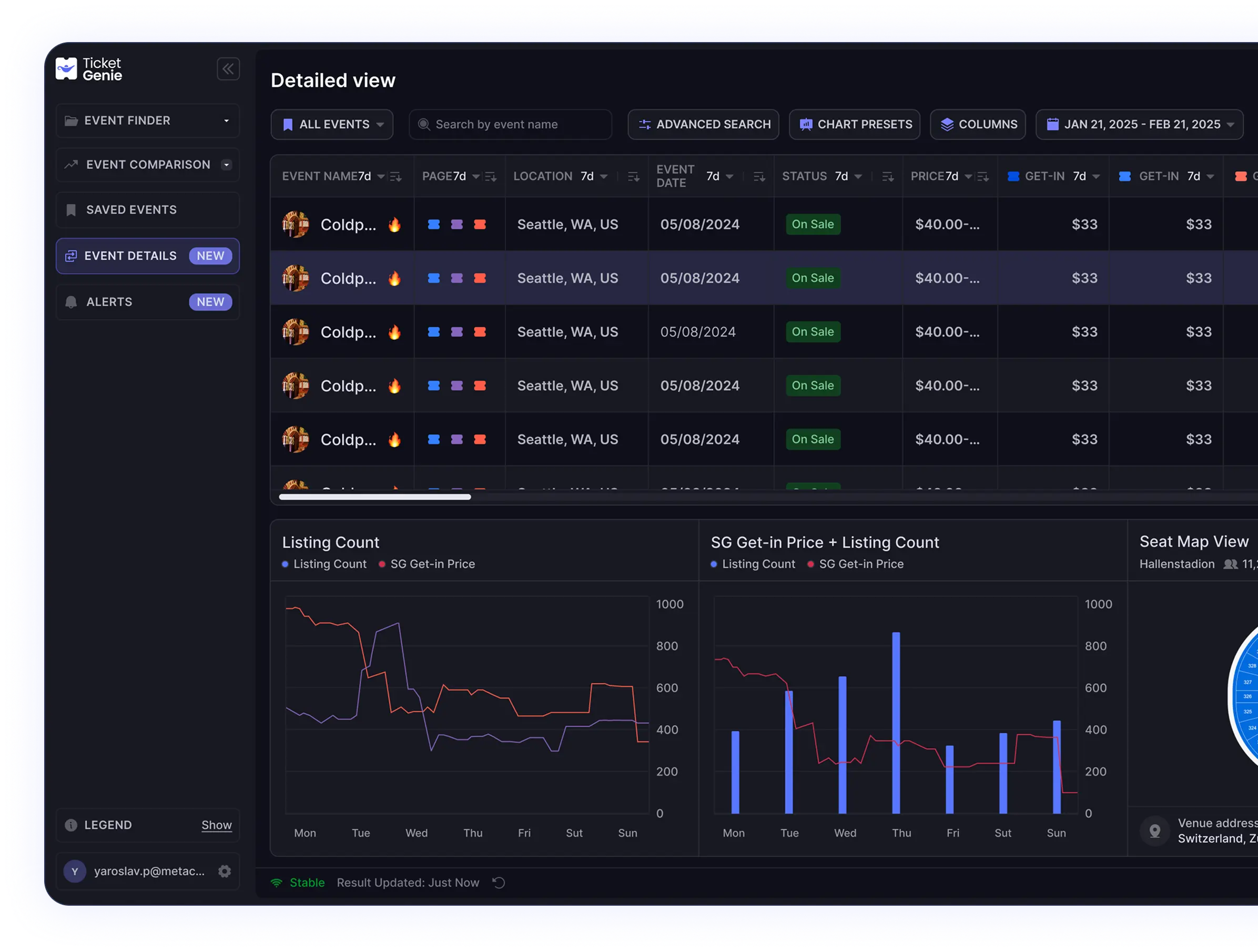Click the refresh results icon

click(499, 883)
